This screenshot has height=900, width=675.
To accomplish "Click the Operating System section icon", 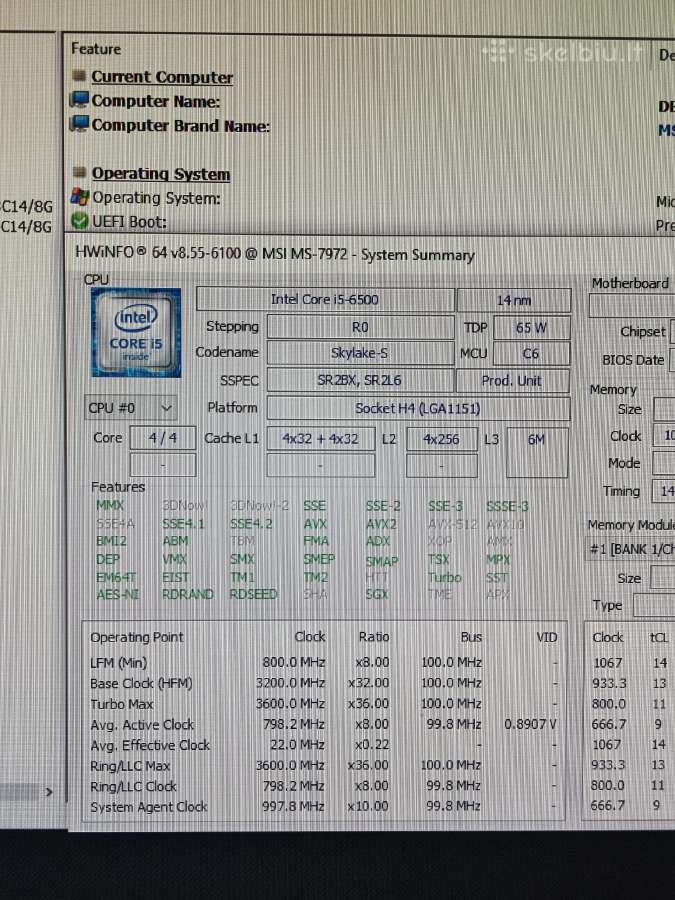I will 80,172.
